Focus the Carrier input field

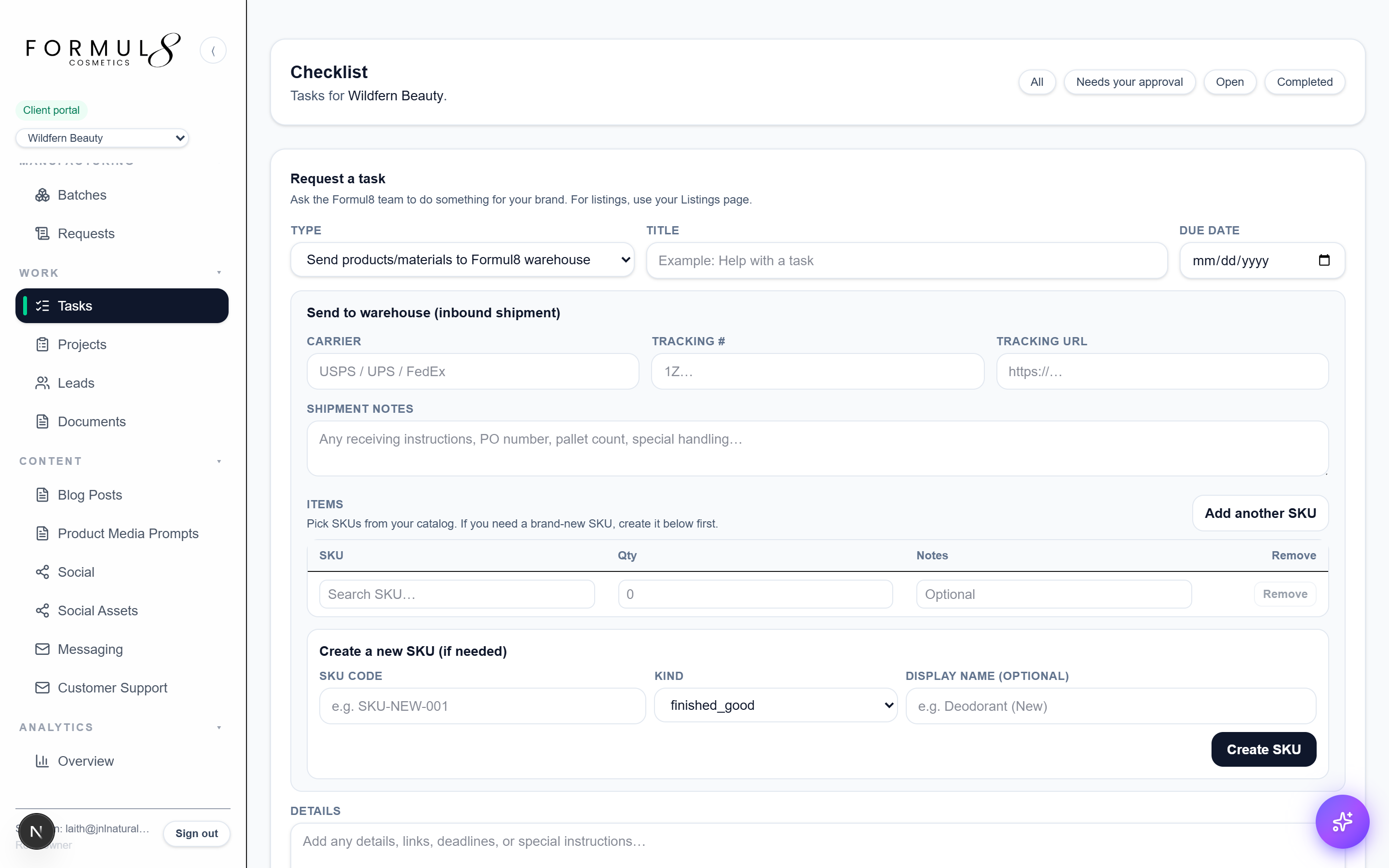point(472,371)
